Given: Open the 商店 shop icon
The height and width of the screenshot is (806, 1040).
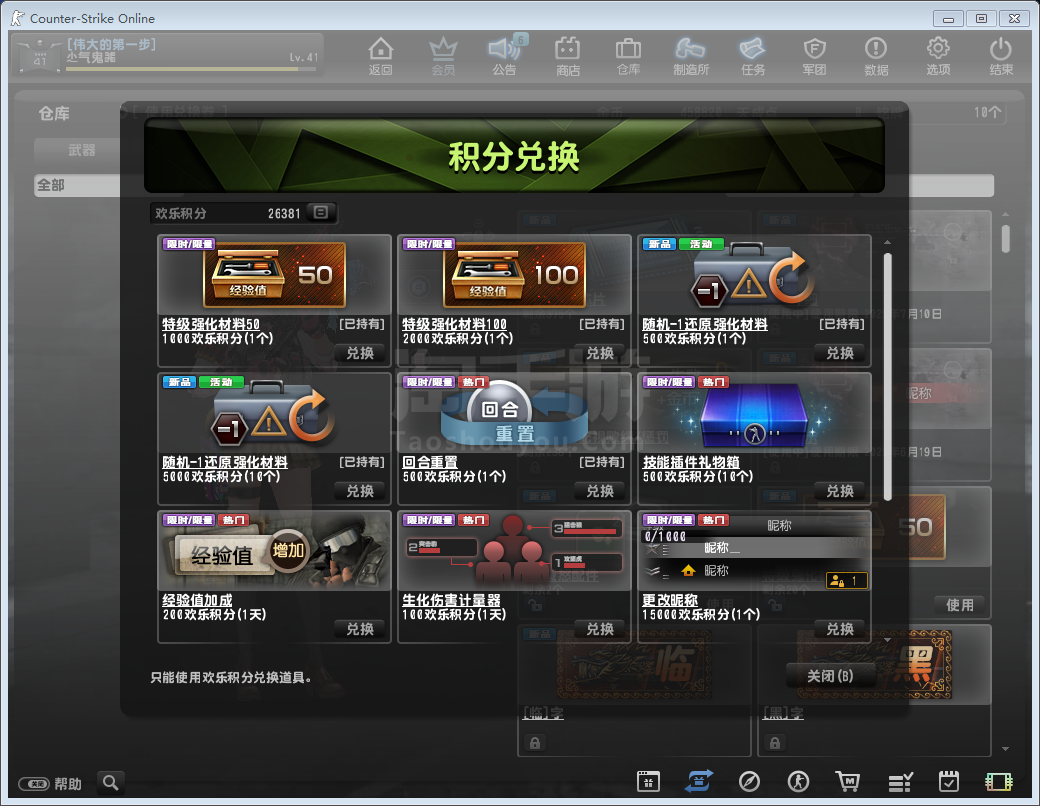Looking at the screenshot, I should pyautogui.click(x=568, y=56).
